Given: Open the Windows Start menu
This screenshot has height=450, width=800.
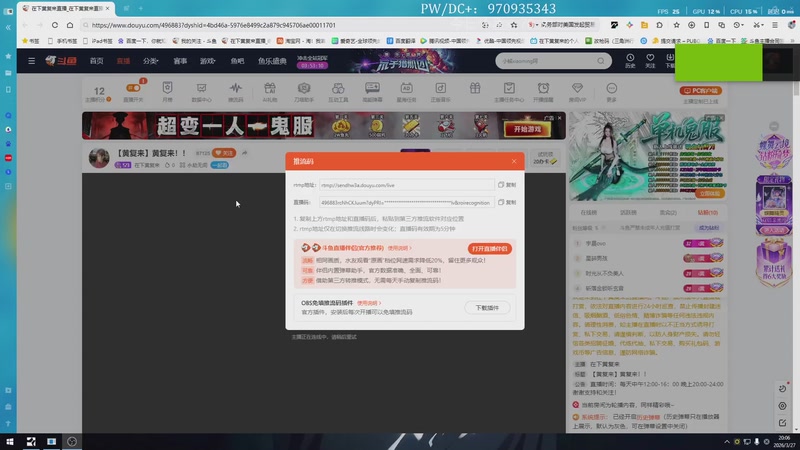Looking at the screenshot, I should [x=9, y=442].
